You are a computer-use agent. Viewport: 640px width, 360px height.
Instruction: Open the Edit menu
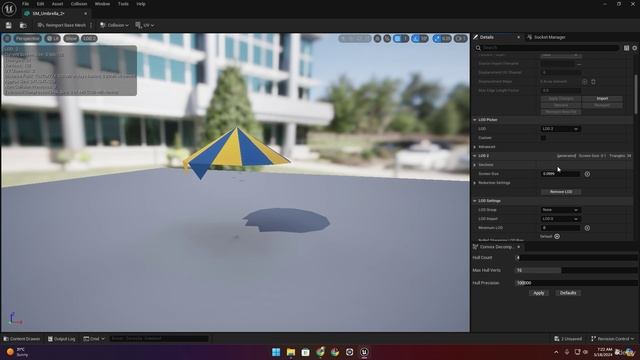tap(40, 4)
